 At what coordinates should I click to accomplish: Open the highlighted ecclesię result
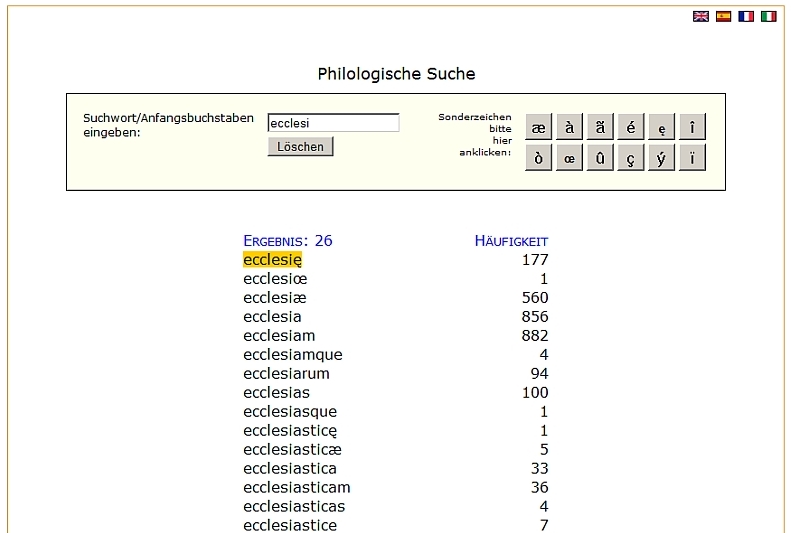tap(272, 260)
